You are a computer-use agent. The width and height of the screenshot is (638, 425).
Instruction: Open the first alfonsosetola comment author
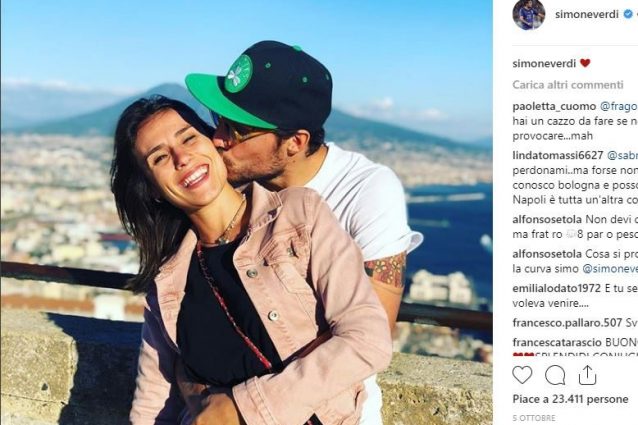547,220
